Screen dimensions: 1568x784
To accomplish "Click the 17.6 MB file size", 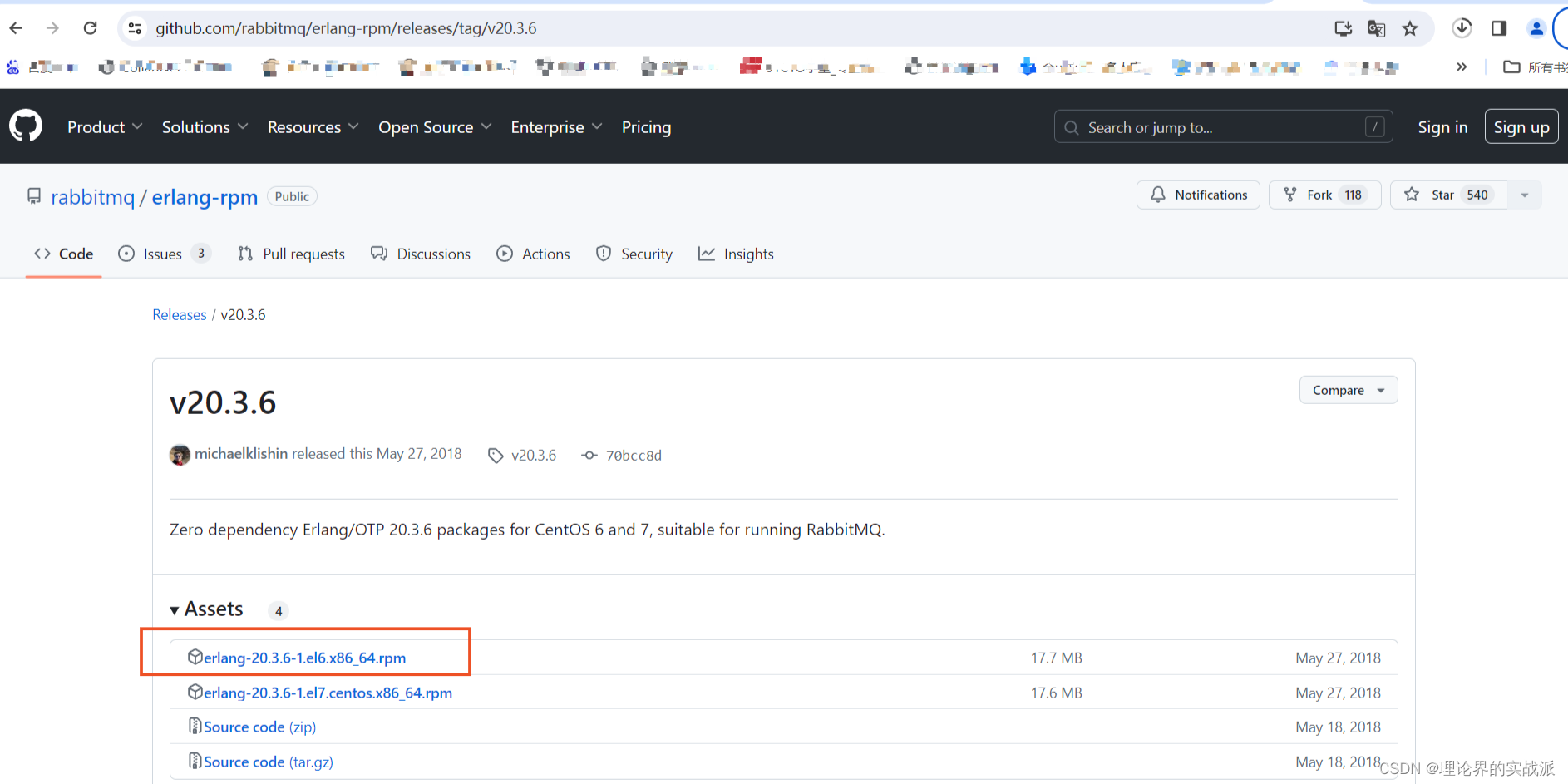I will click(1056, 693).
